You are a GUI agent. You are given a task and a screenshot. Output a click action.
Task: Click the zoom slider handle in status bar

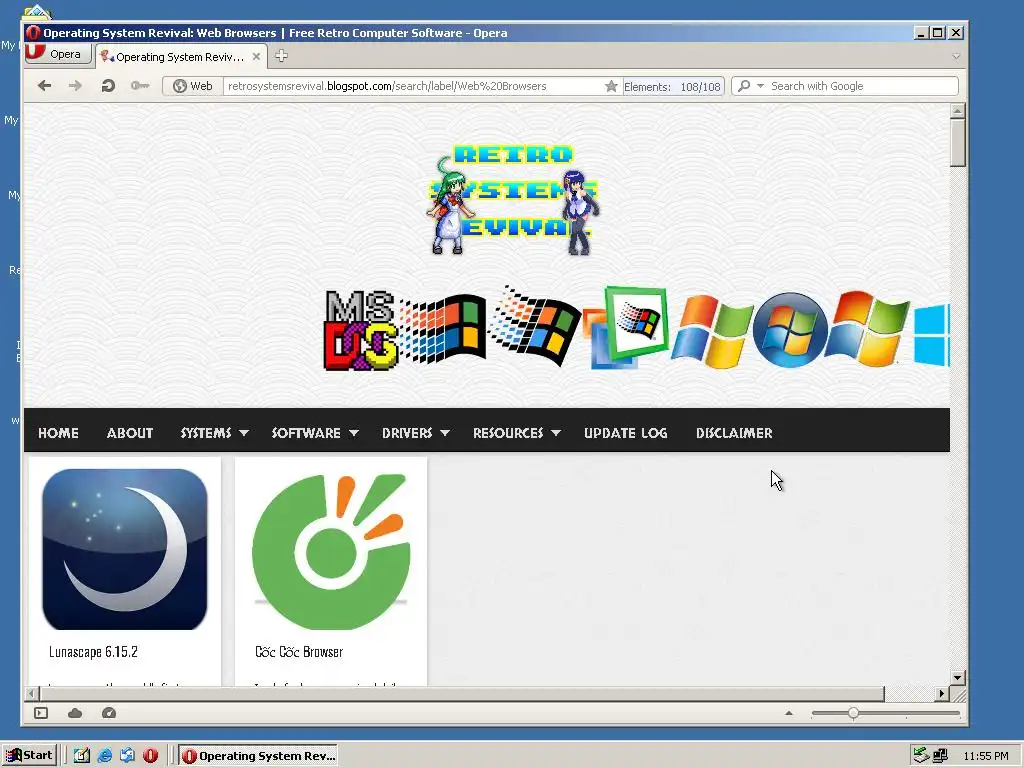click(854, 713)
